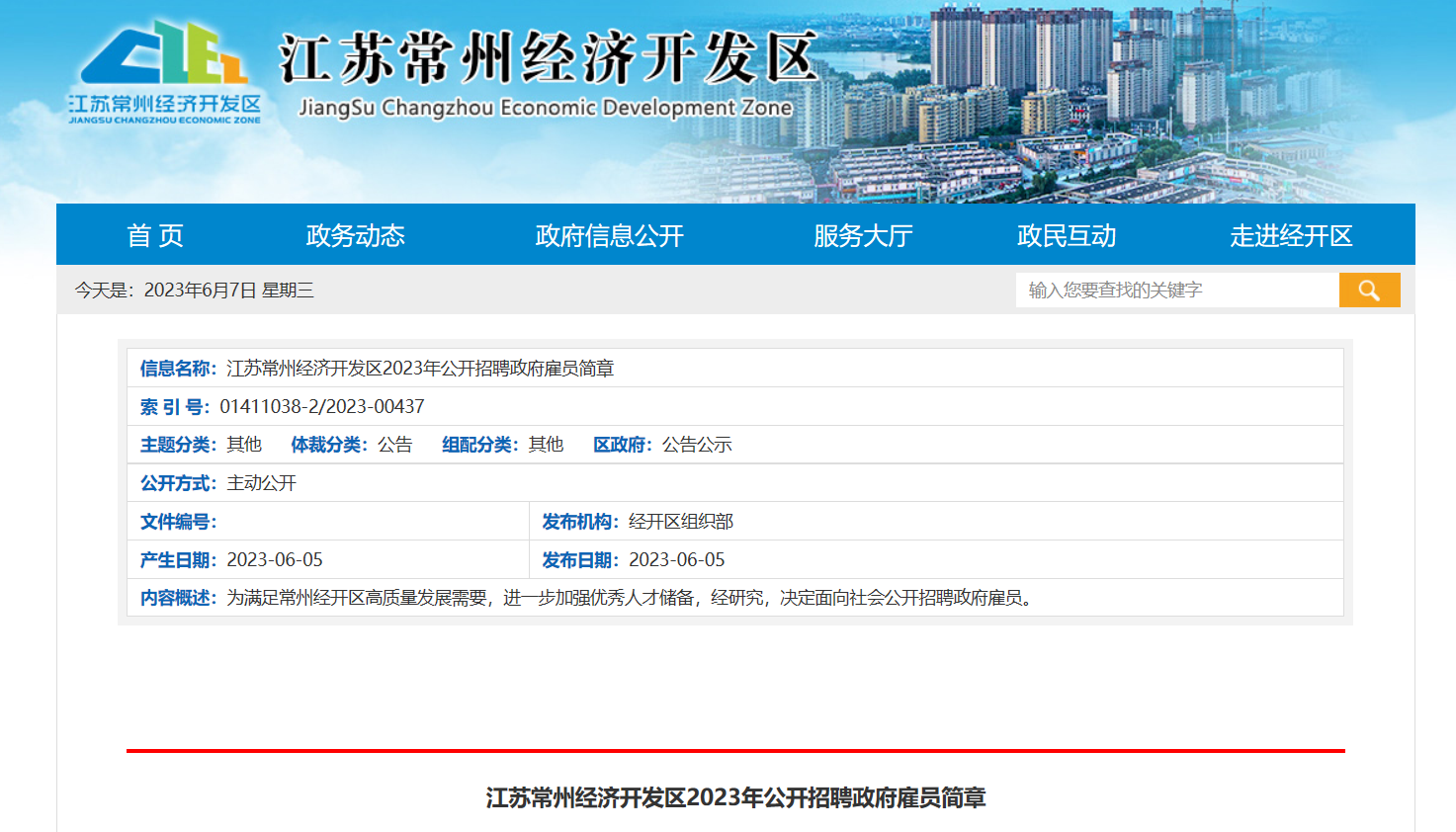Click the 区政府 value 公告公示
The width and height of the screenshot is (1456, 832).
pyautogui.click(x=697, y=445)
